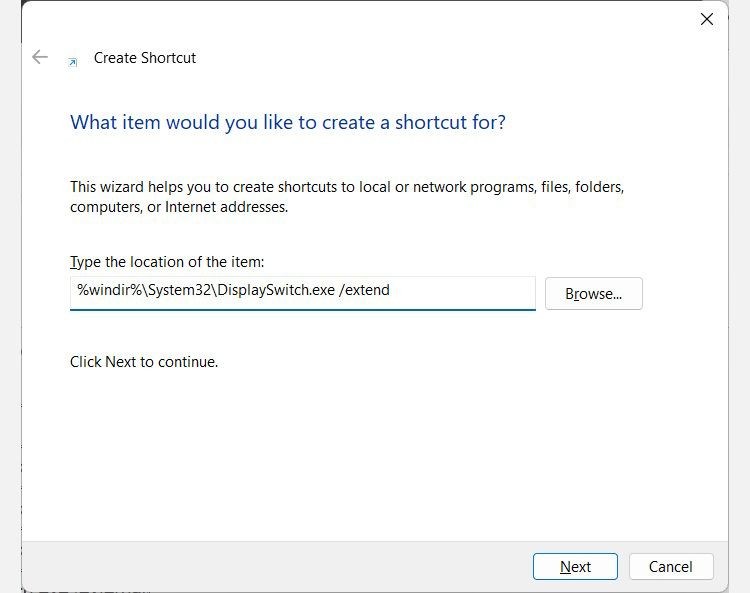Click the blue "What item would you like" heading

[x=287, y=122]
